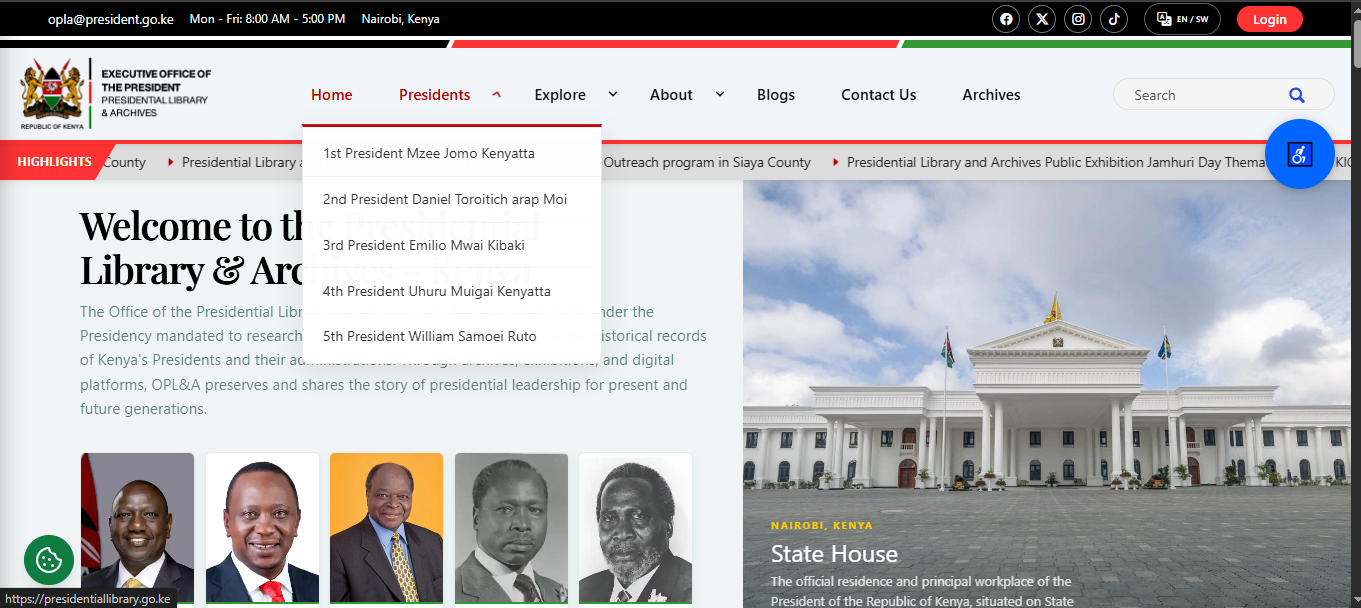The image size is (1361, 608).
Task: Open the portrait with the orange background
Action: [x=386, y=528]
